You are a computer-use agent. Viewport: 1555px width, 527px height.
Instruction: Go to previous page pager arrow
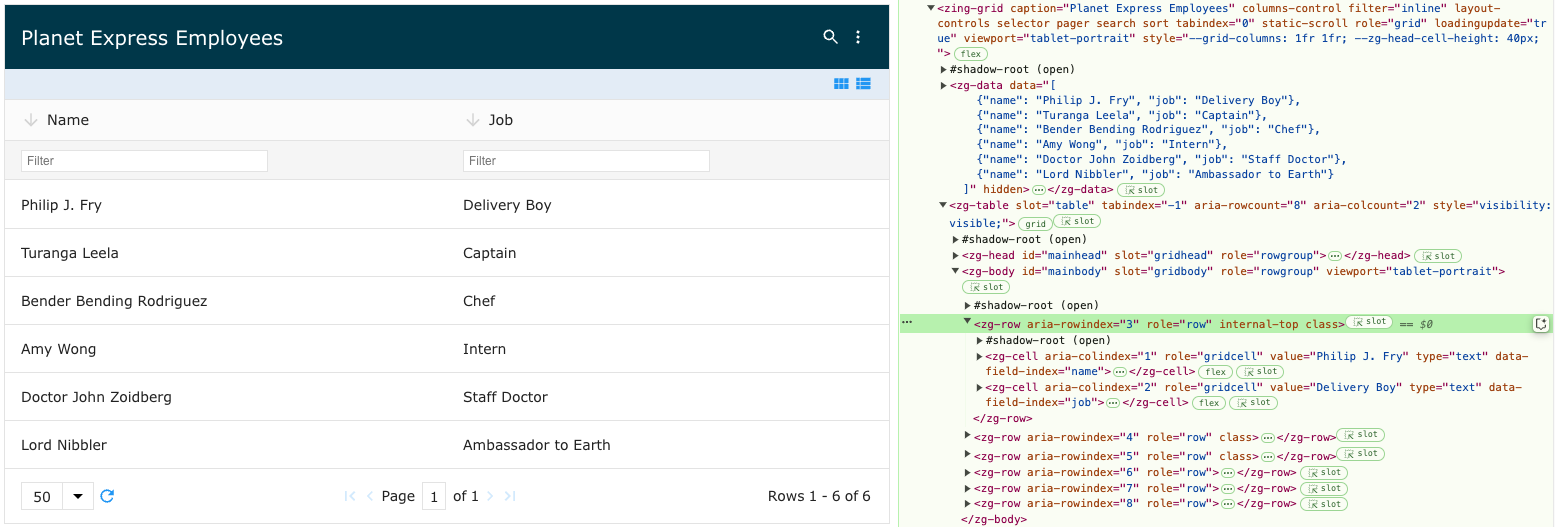coord(370,496)
